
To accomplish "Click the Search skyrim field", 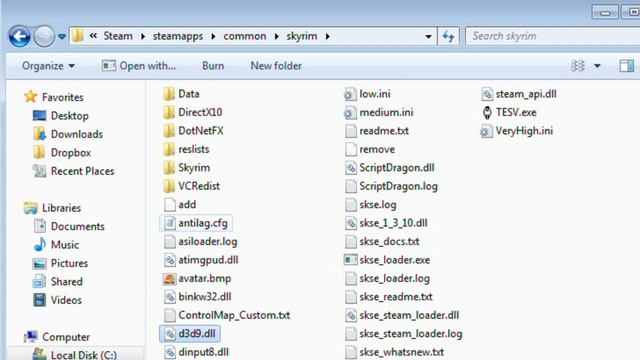I will coord(553,36).
